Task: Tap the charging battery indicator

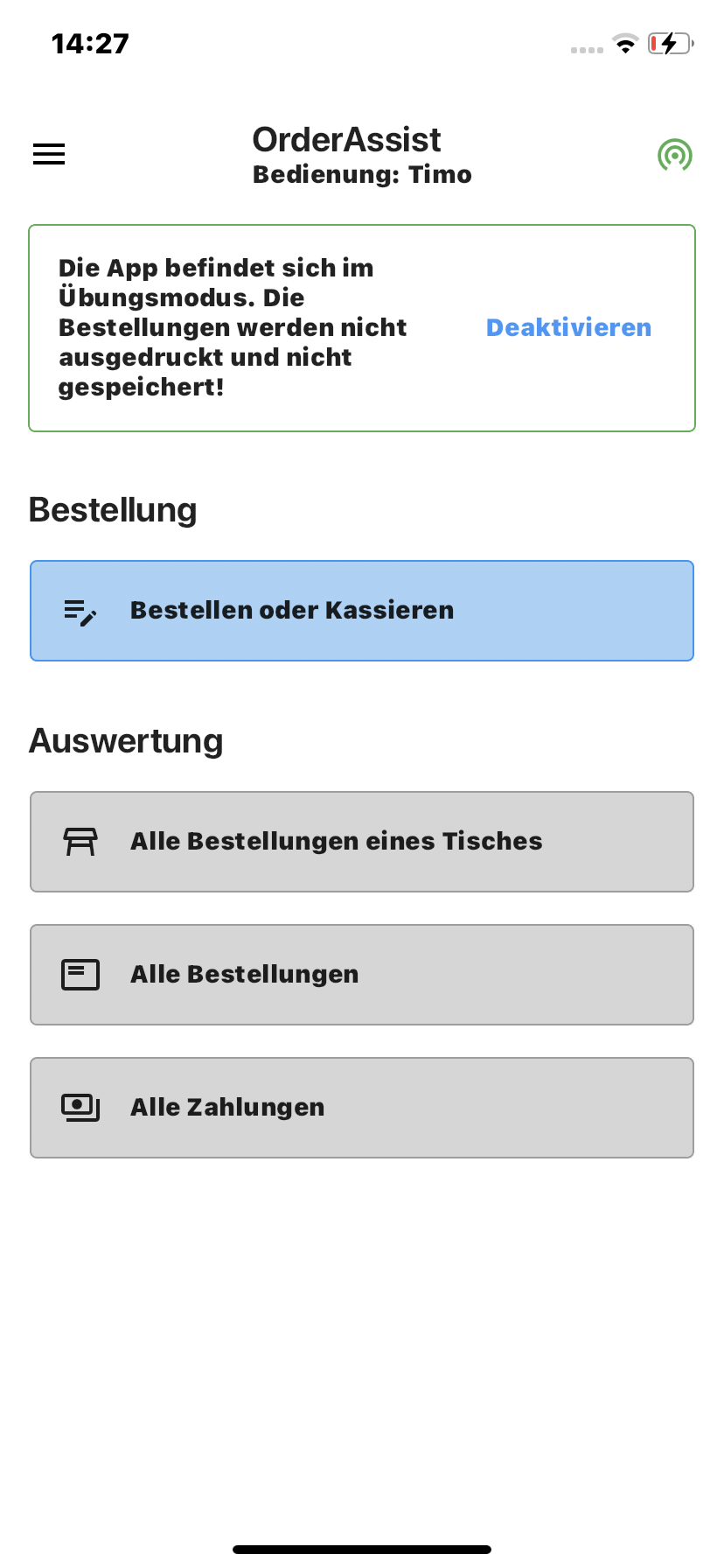Action: pos(671,43)
